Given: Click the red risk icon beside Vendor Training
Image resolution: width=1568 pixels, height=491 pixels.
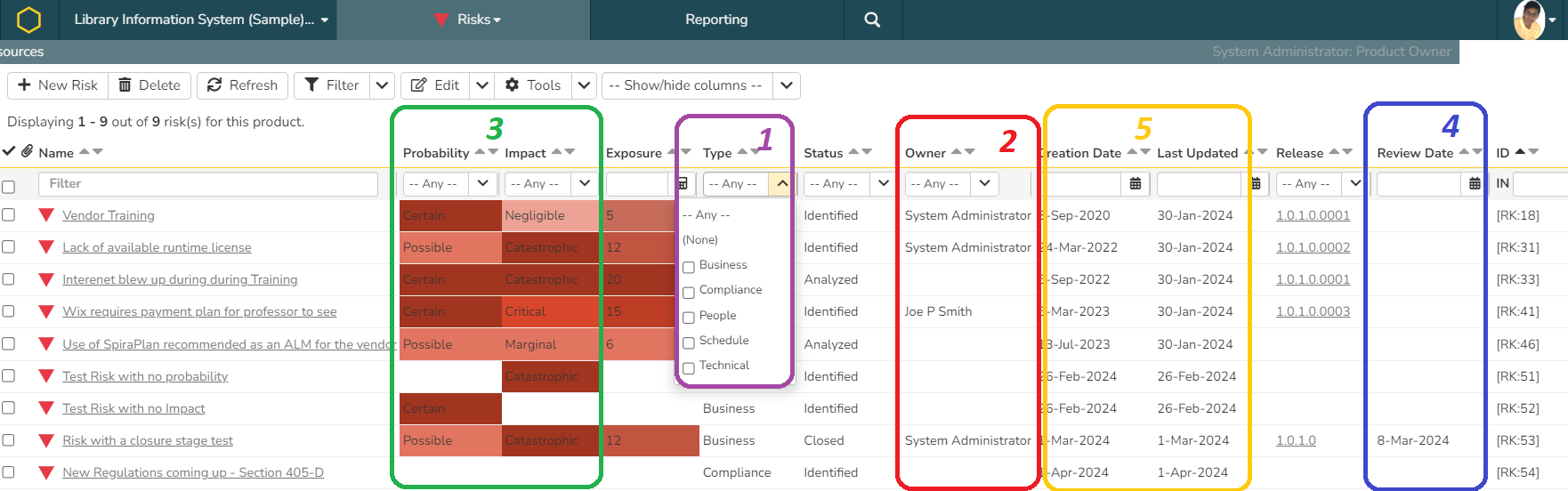Looking at the screenshot, I should pos(46,215).
